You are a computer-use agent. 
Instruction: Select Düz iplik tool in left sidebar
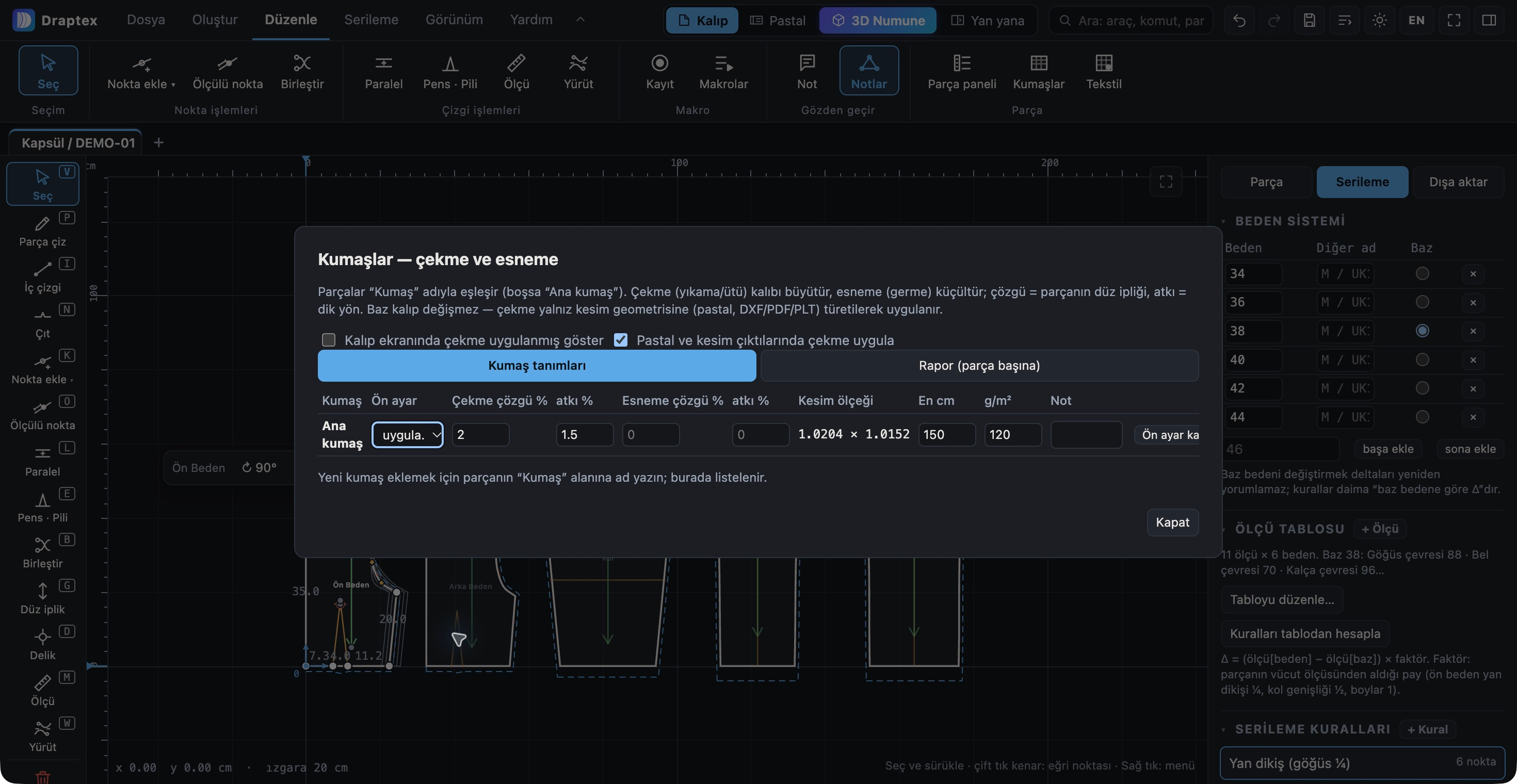tap(42, 597)
